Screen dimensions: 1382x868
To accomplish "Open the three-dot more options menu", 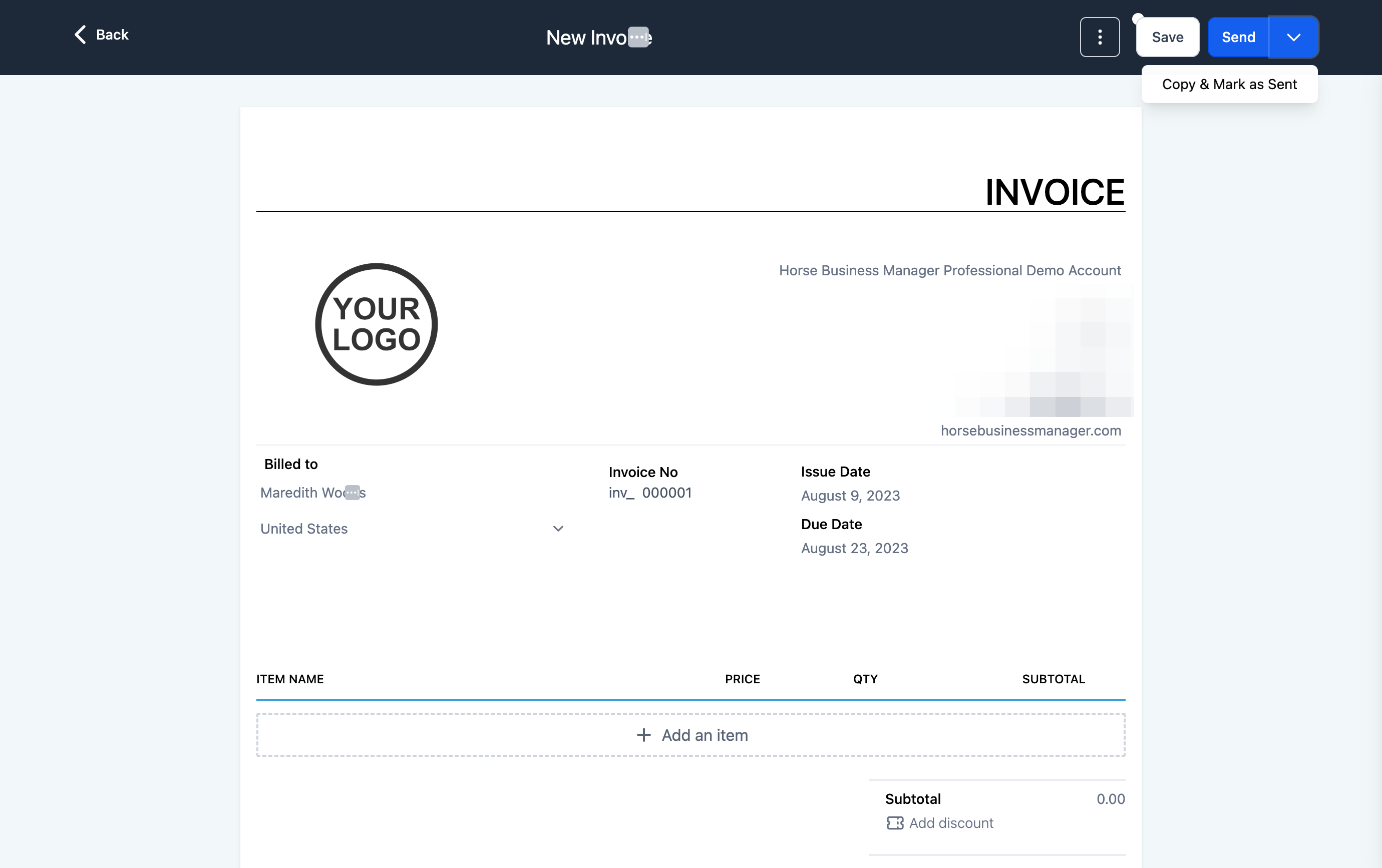I will pos(1100,37).
